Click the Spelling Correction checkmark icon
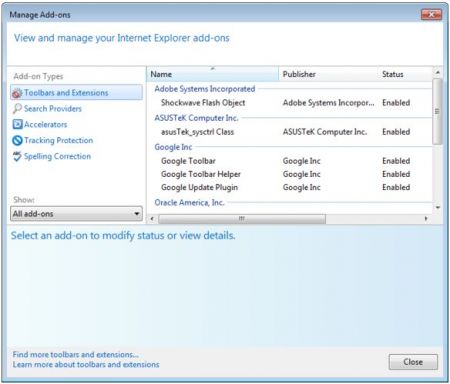 [x=17, y=156]
